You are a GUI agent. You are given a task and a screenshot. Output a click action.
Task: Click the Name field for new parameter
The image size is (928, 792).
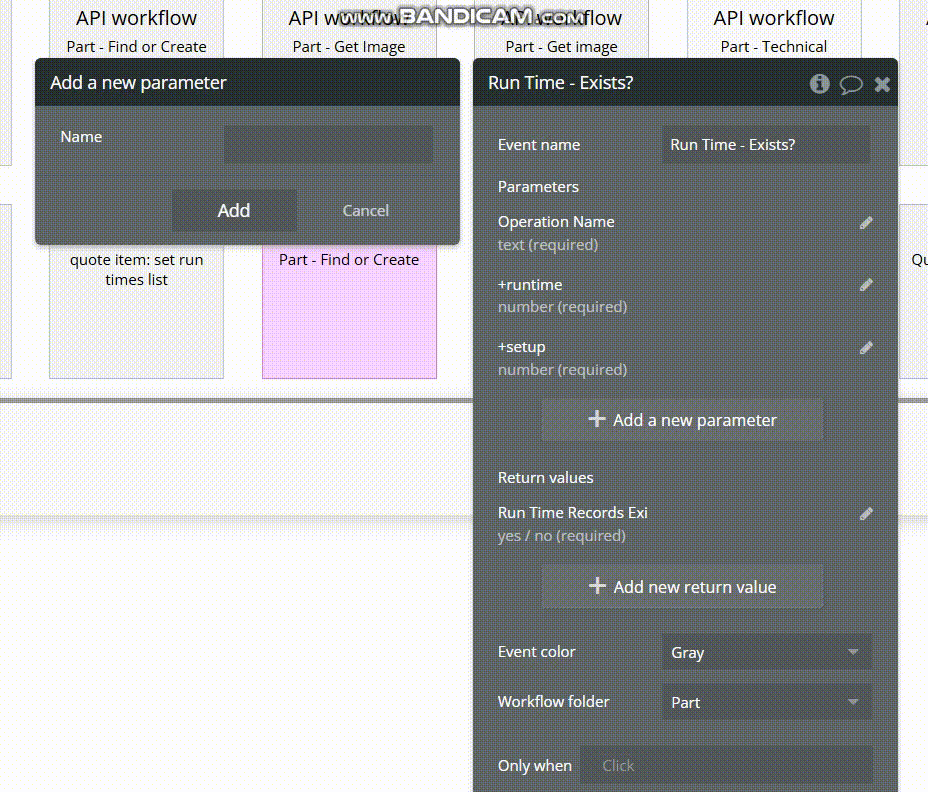[328, 144]
